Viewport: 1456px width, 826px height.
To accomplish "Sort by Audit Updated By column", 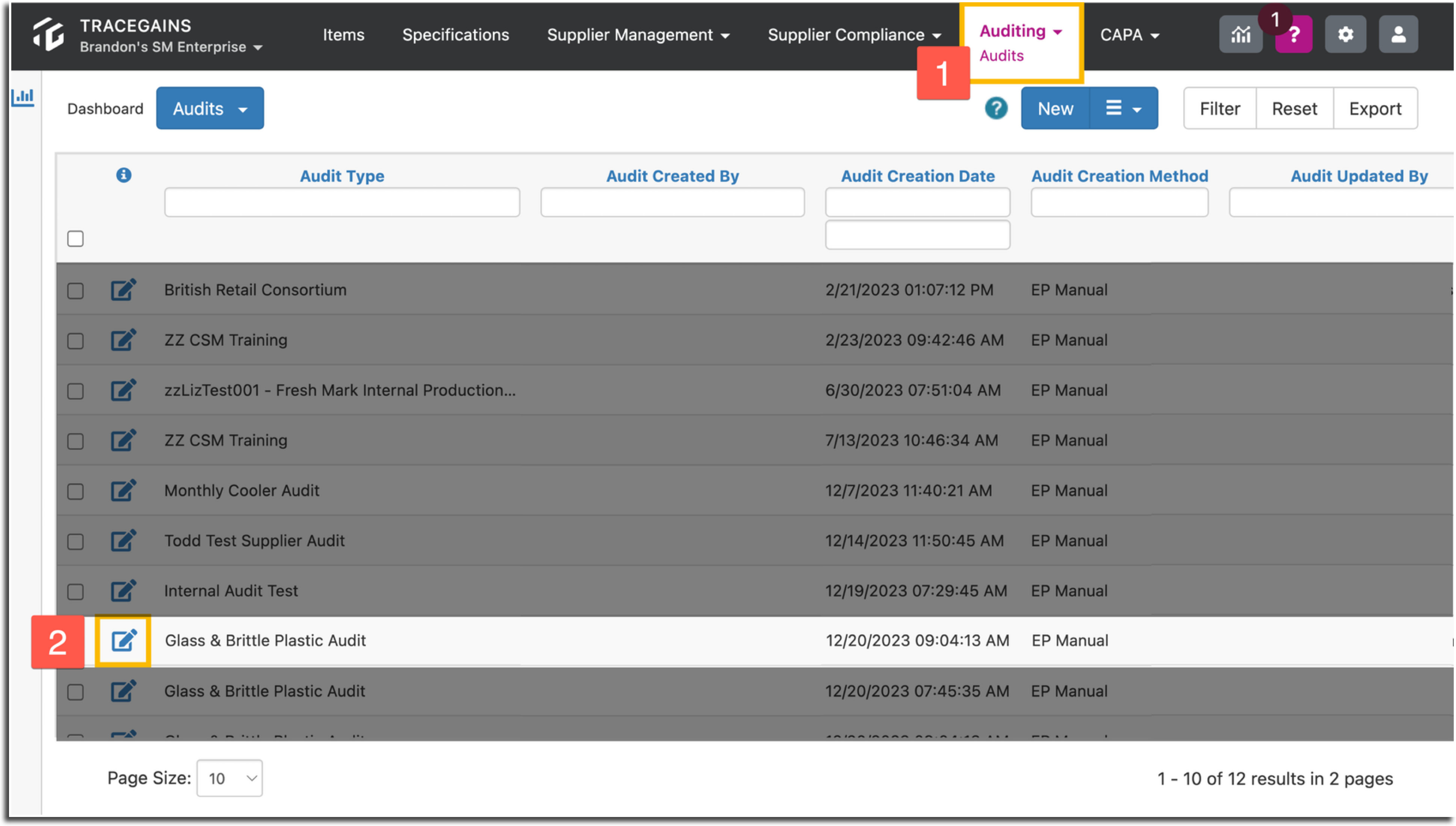I will coord(1359,176).
